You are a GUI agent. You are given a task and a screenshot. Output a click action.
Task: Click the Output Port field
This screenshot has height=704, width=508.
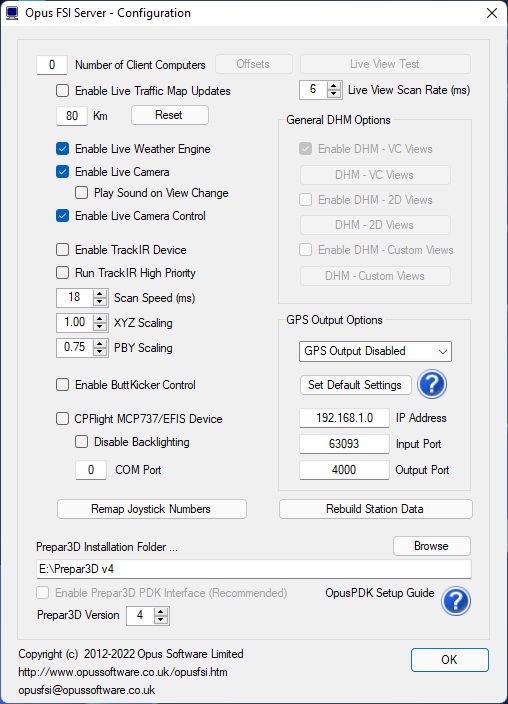click(x=344, y=470)
